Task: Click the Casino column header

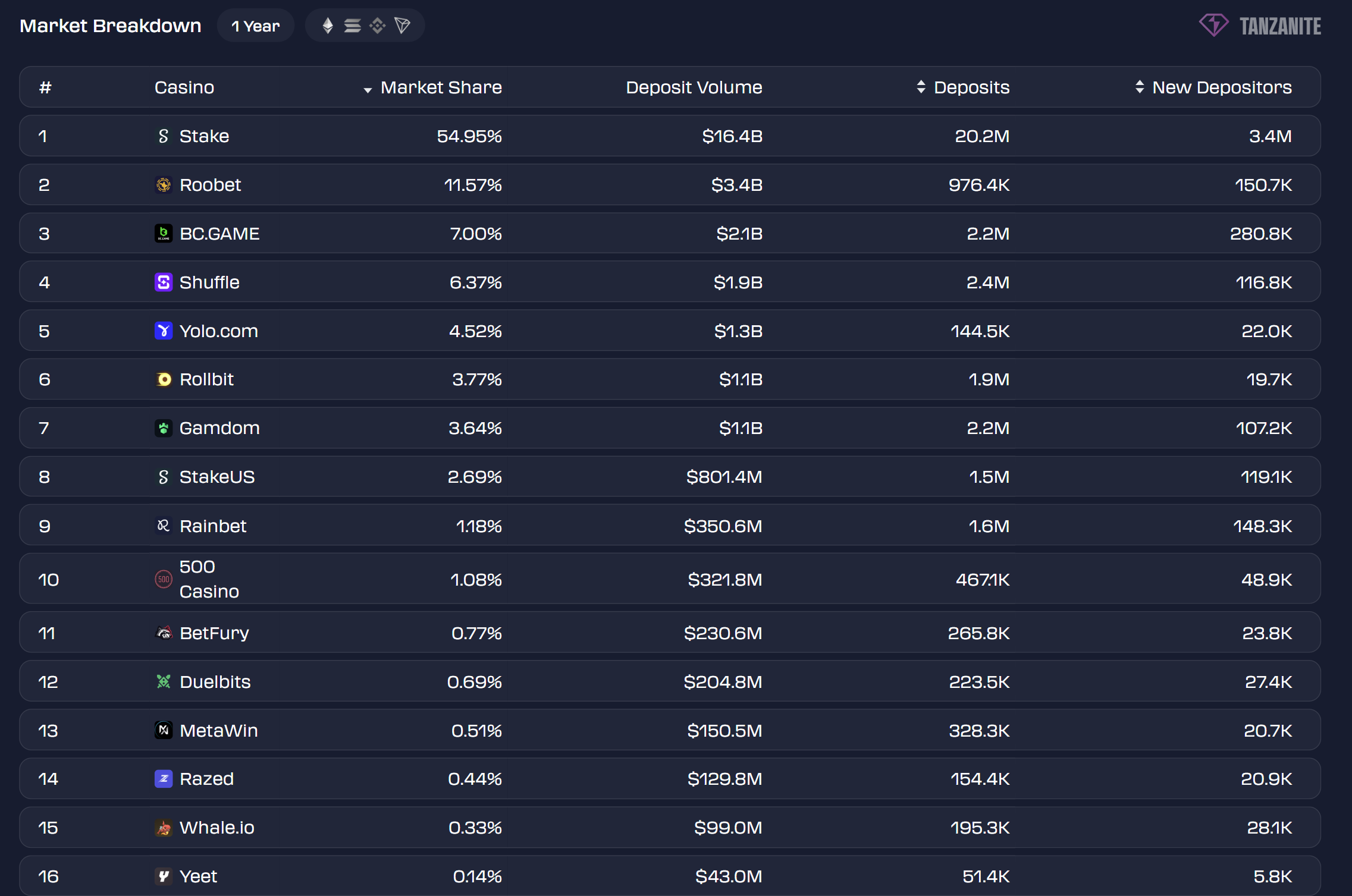Action: click(184, 87)
